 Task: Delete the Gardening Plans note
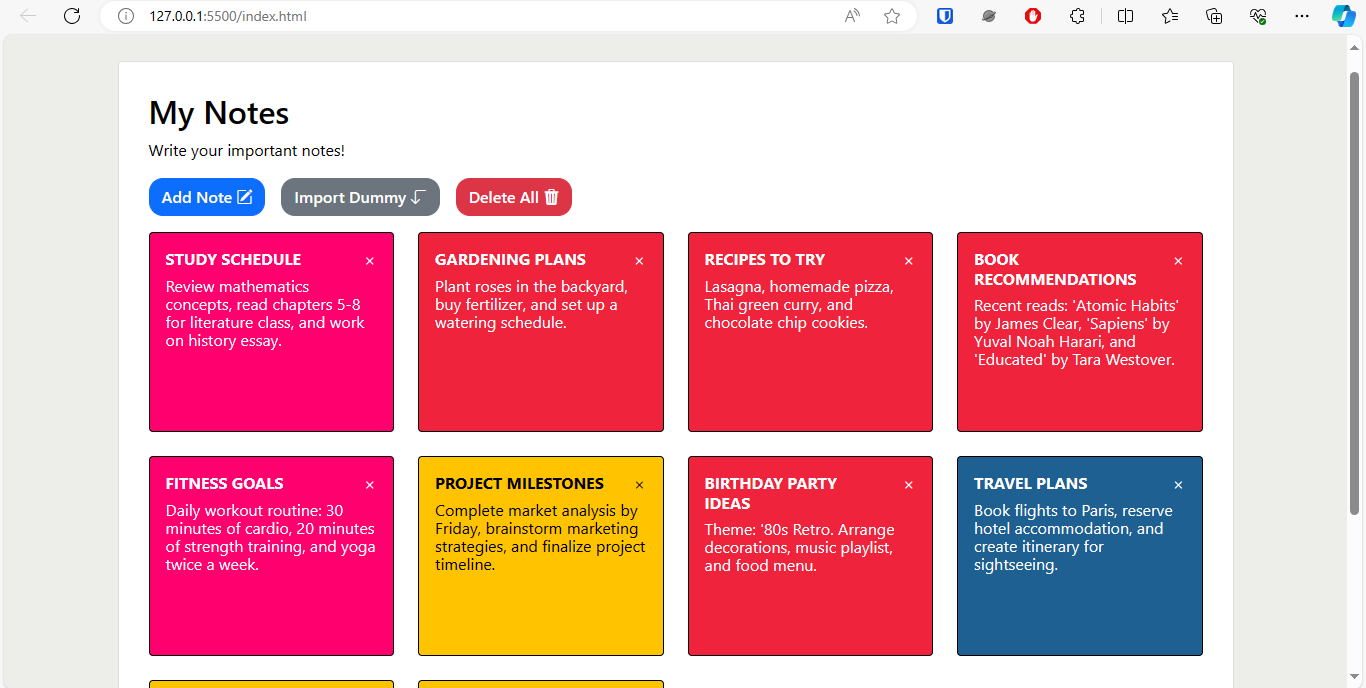click(639, 261)
